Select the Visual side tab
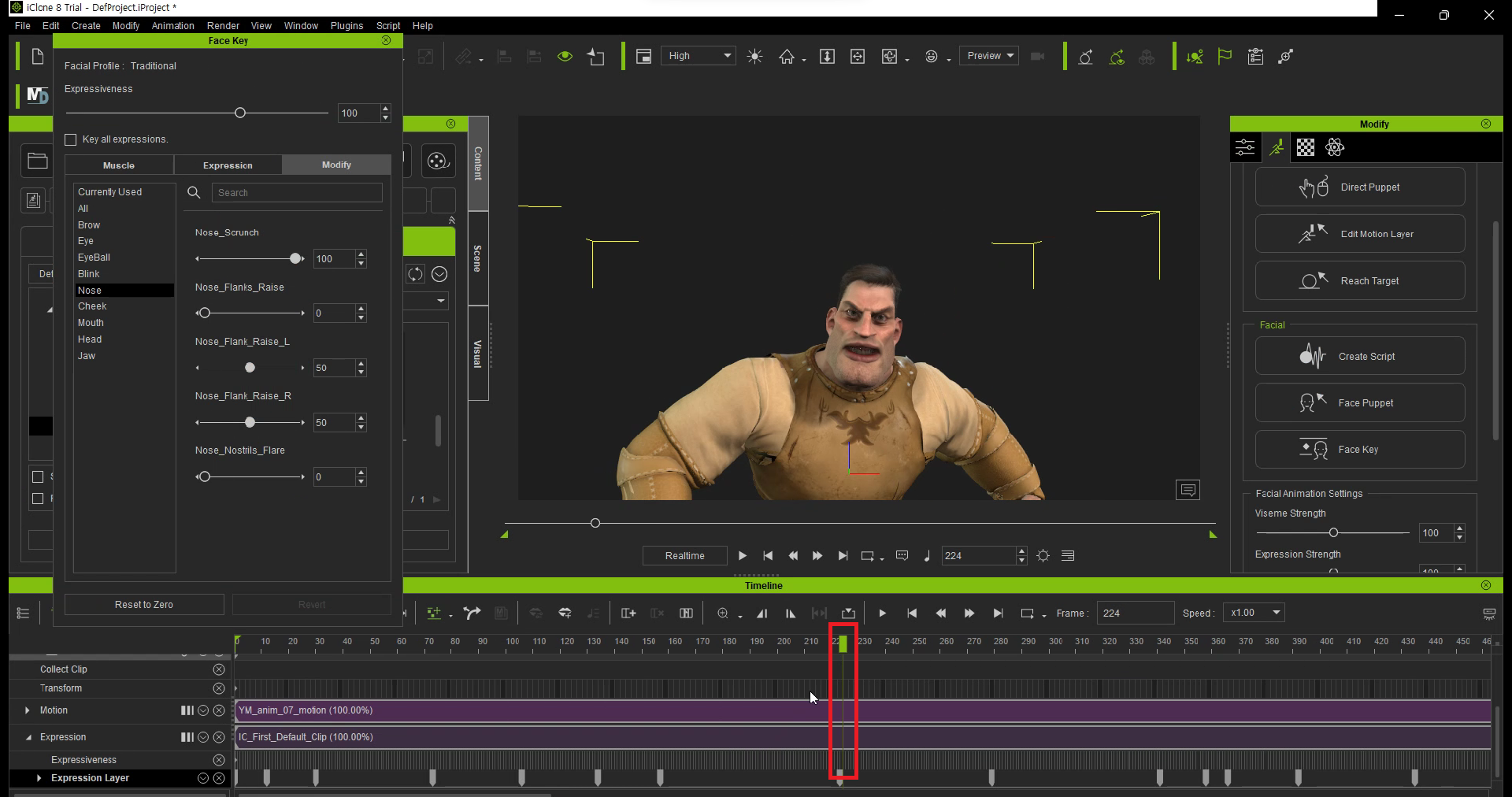Viewport: 1512px width, 797px height. (477, 354)
